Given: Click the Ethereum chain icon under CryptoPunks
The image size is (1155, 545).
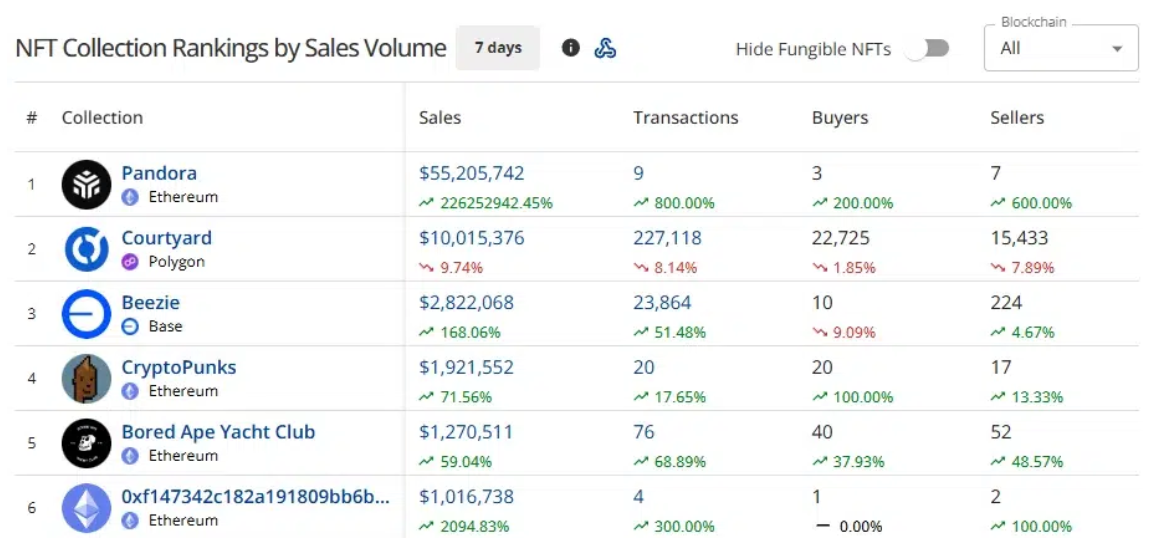Looking at the screenshot, I should [130, 392].
